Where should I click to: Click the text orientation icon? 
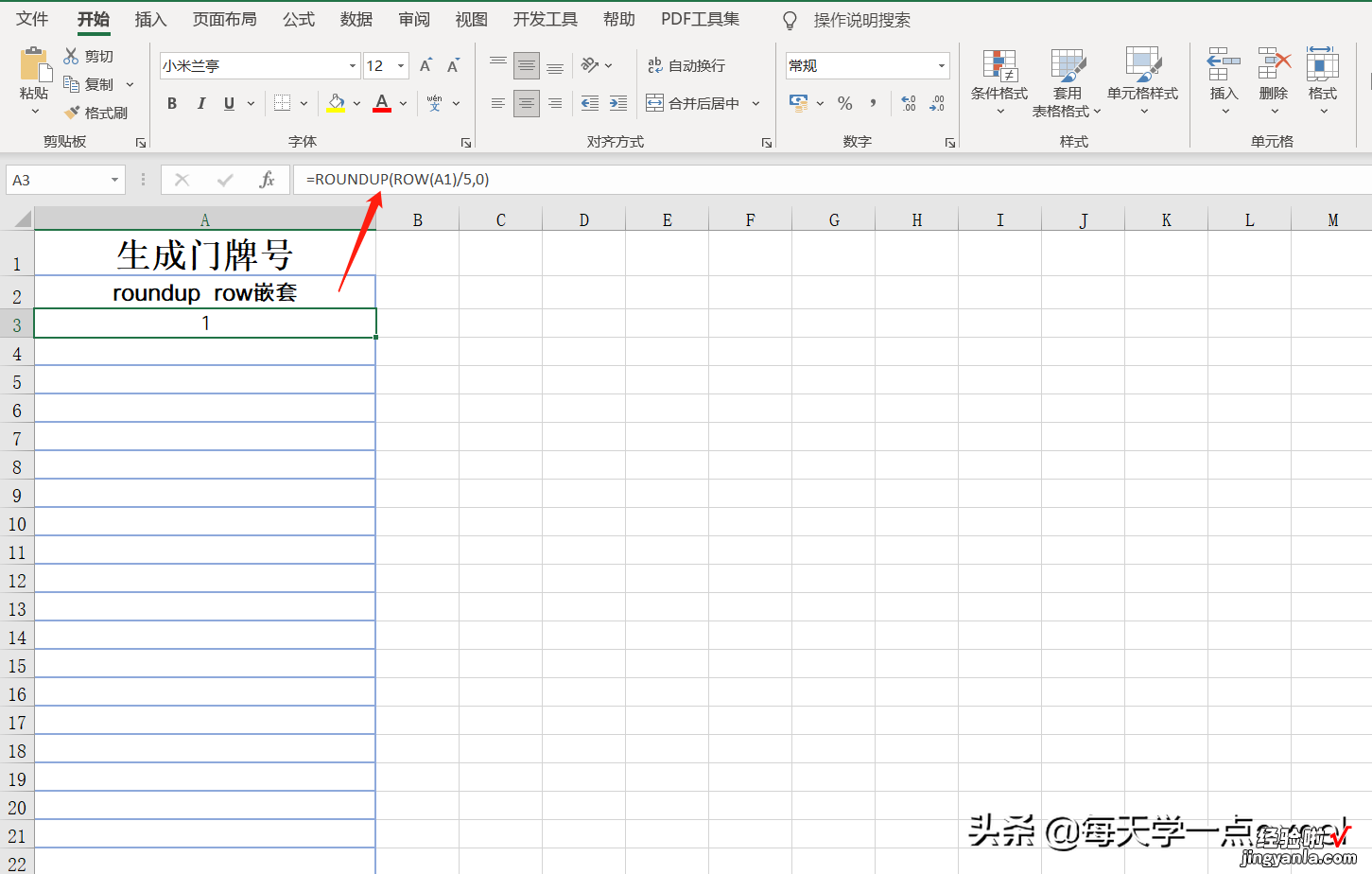pos(590,65)
